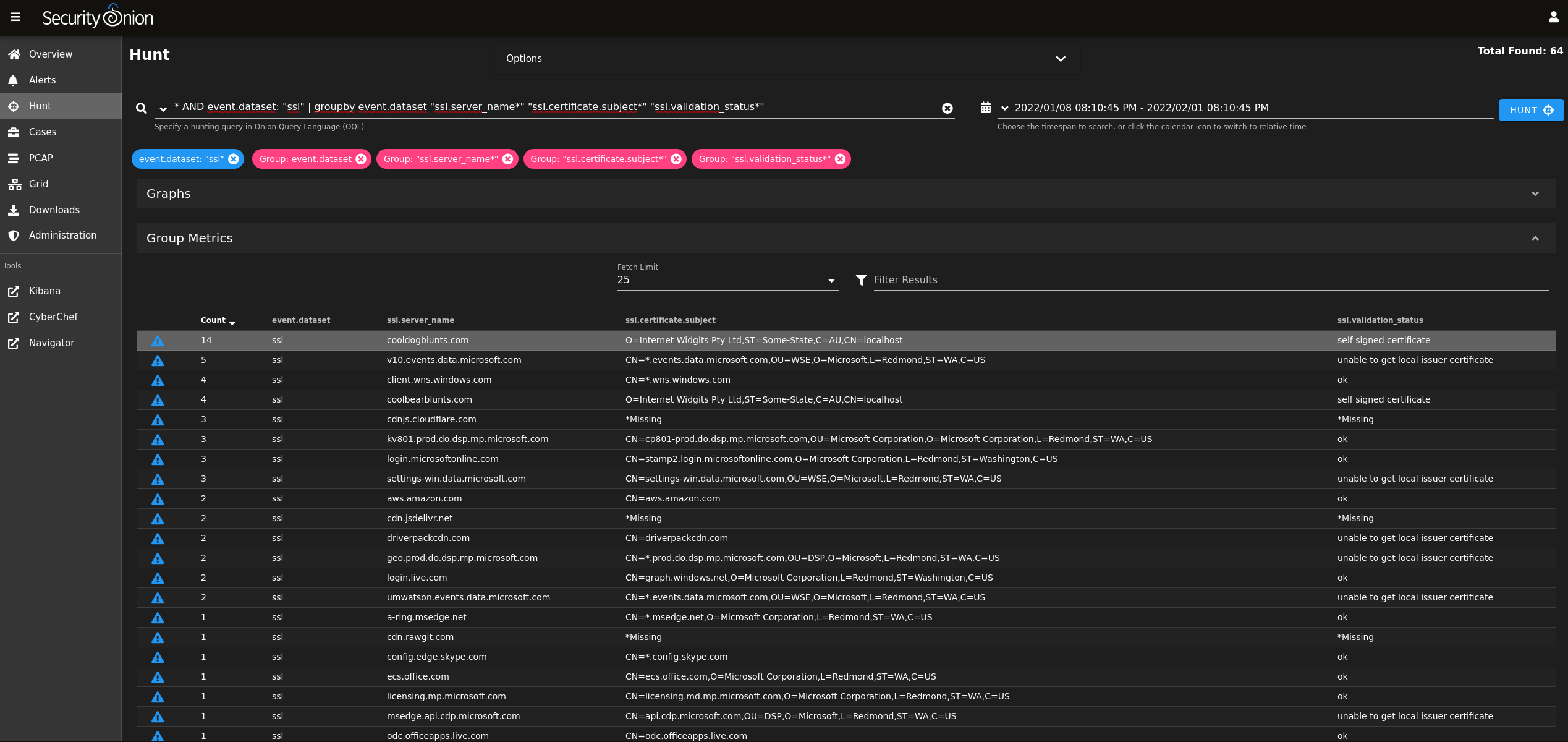Open Alerts in sidebar
The width and height of the screenshot is (1568, 742).
(x=61, y=80)
